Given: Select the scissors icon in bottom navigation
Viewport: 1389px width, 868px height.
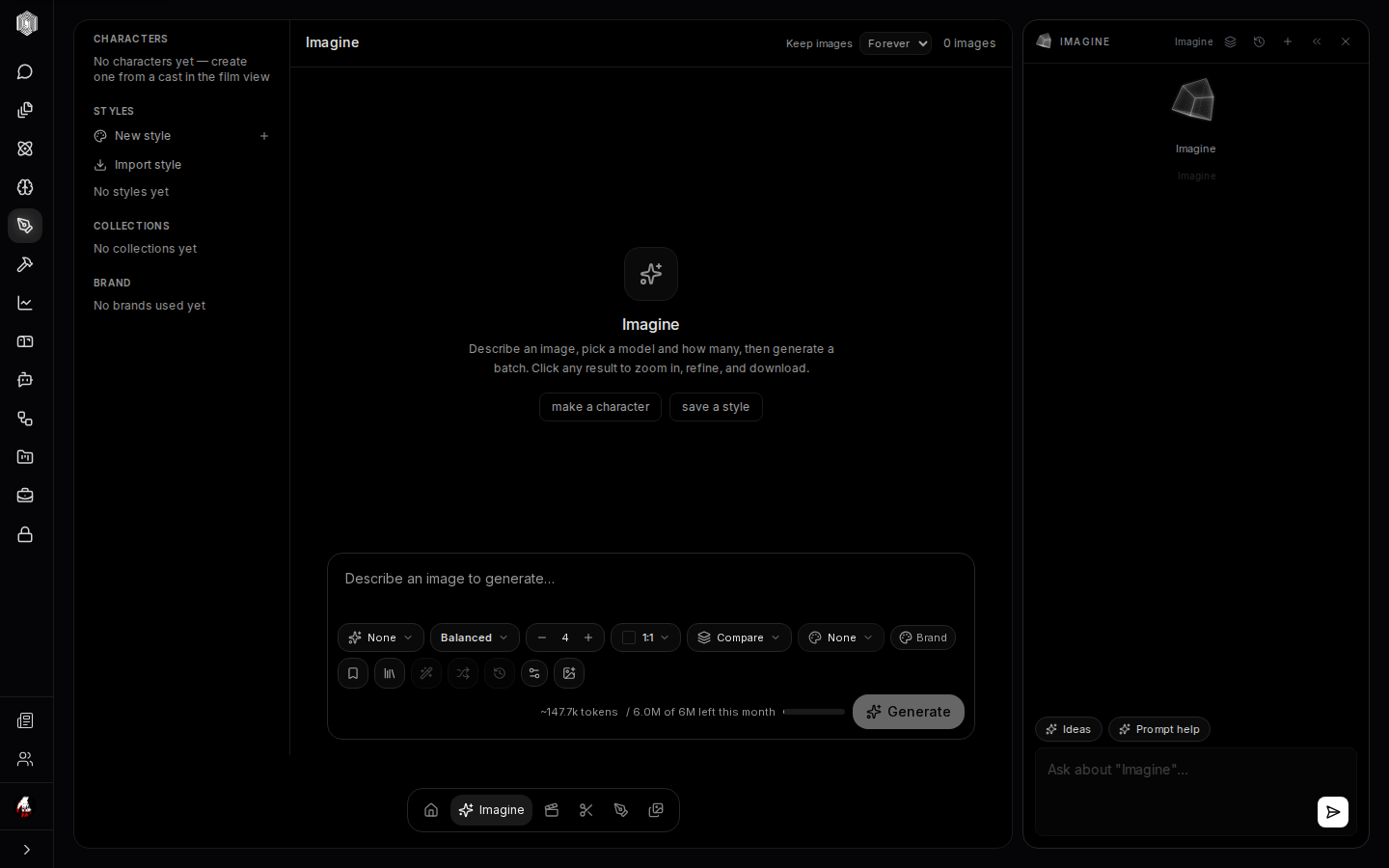Looking at the screenshot, I should [x=586, y=810].
